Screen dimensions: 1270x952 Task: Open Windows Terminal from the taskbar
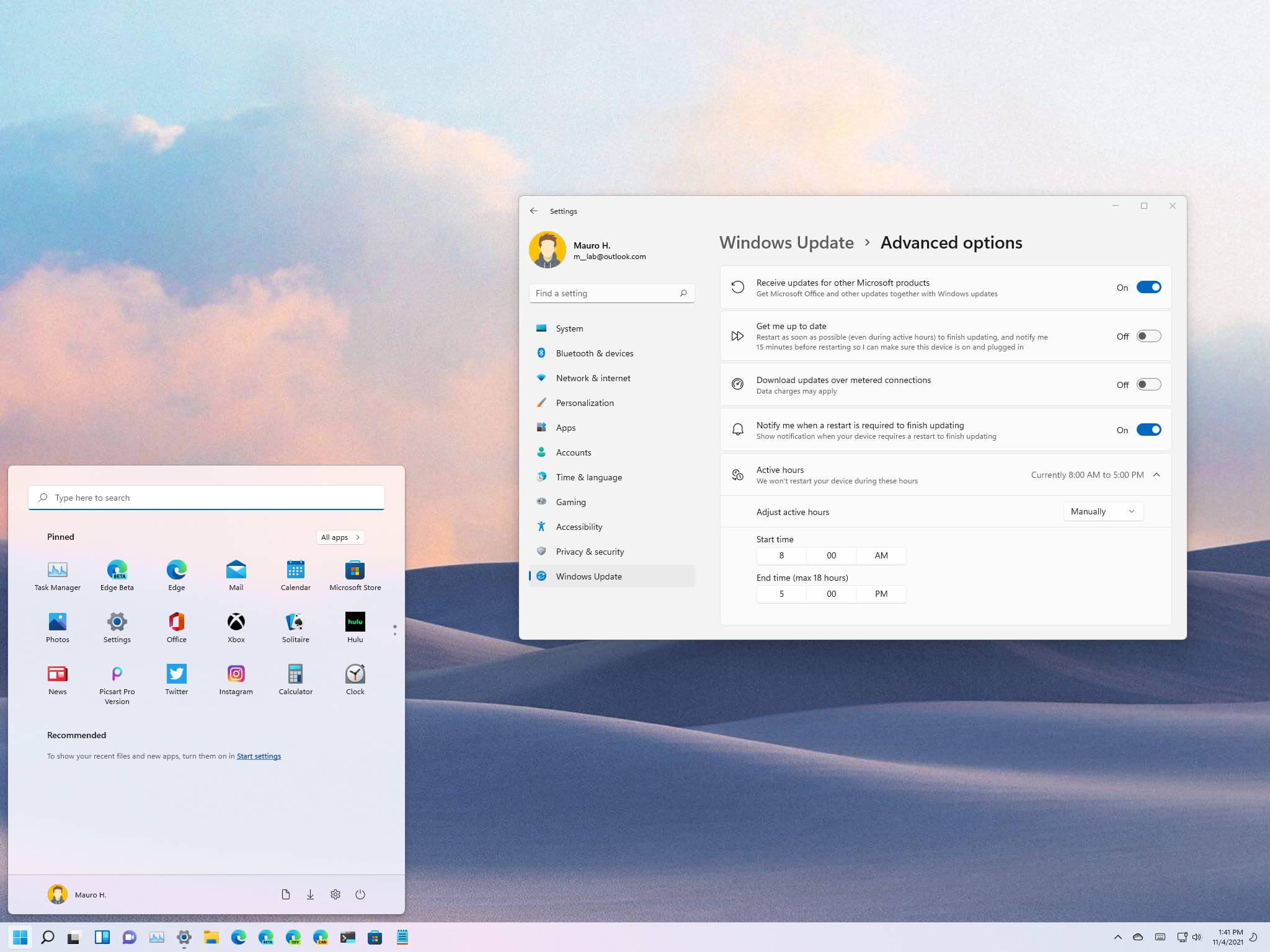click(349, 937)
